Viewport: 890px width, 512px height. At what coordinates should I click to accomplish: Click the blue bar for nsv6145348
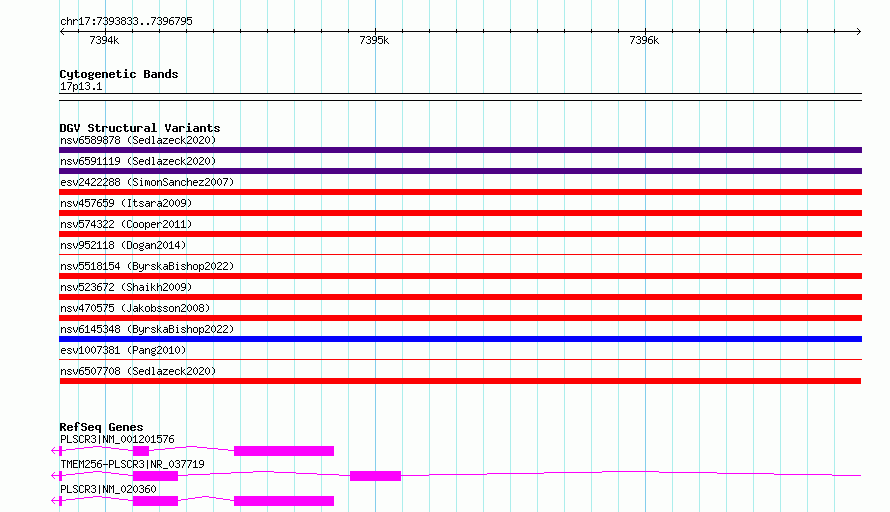[x=460, y=339]
